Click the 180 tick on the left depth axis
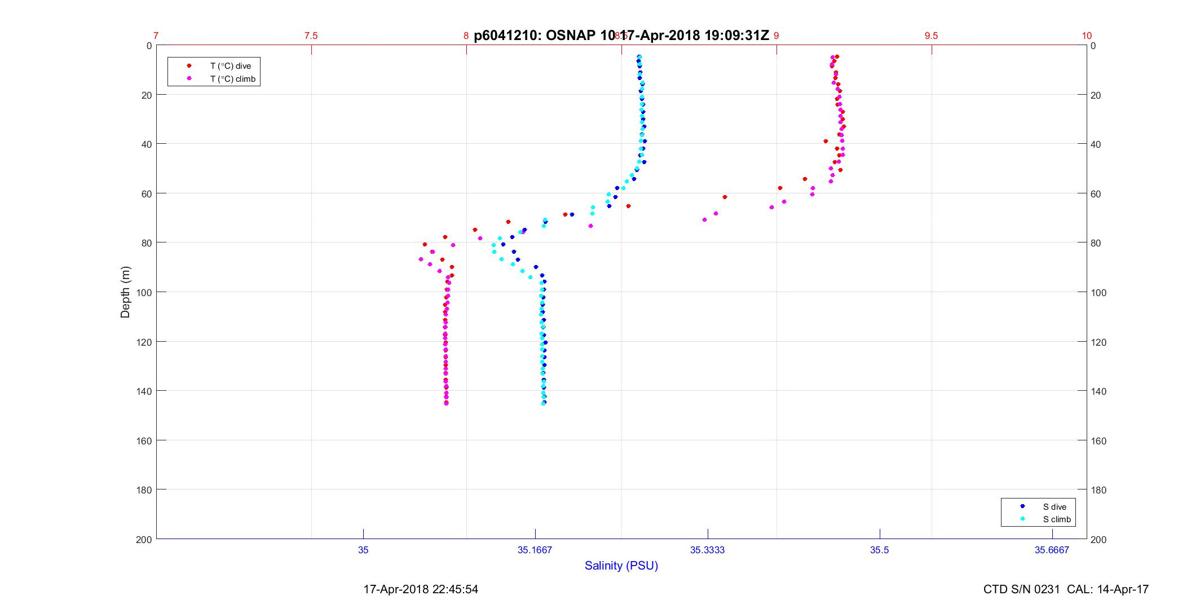Image resolution: width=1200 pixels, height=606 pixels. (x=142, y=490)
